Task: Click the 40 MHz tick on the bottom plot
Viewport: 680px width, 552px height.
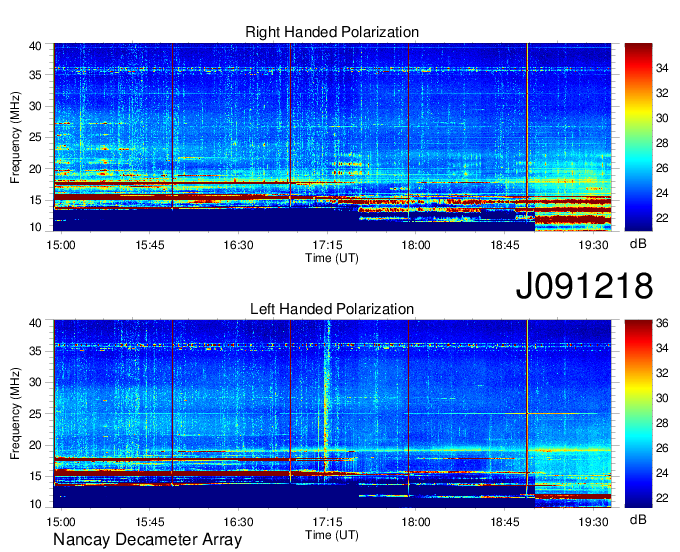Action: tap(35, 323)
